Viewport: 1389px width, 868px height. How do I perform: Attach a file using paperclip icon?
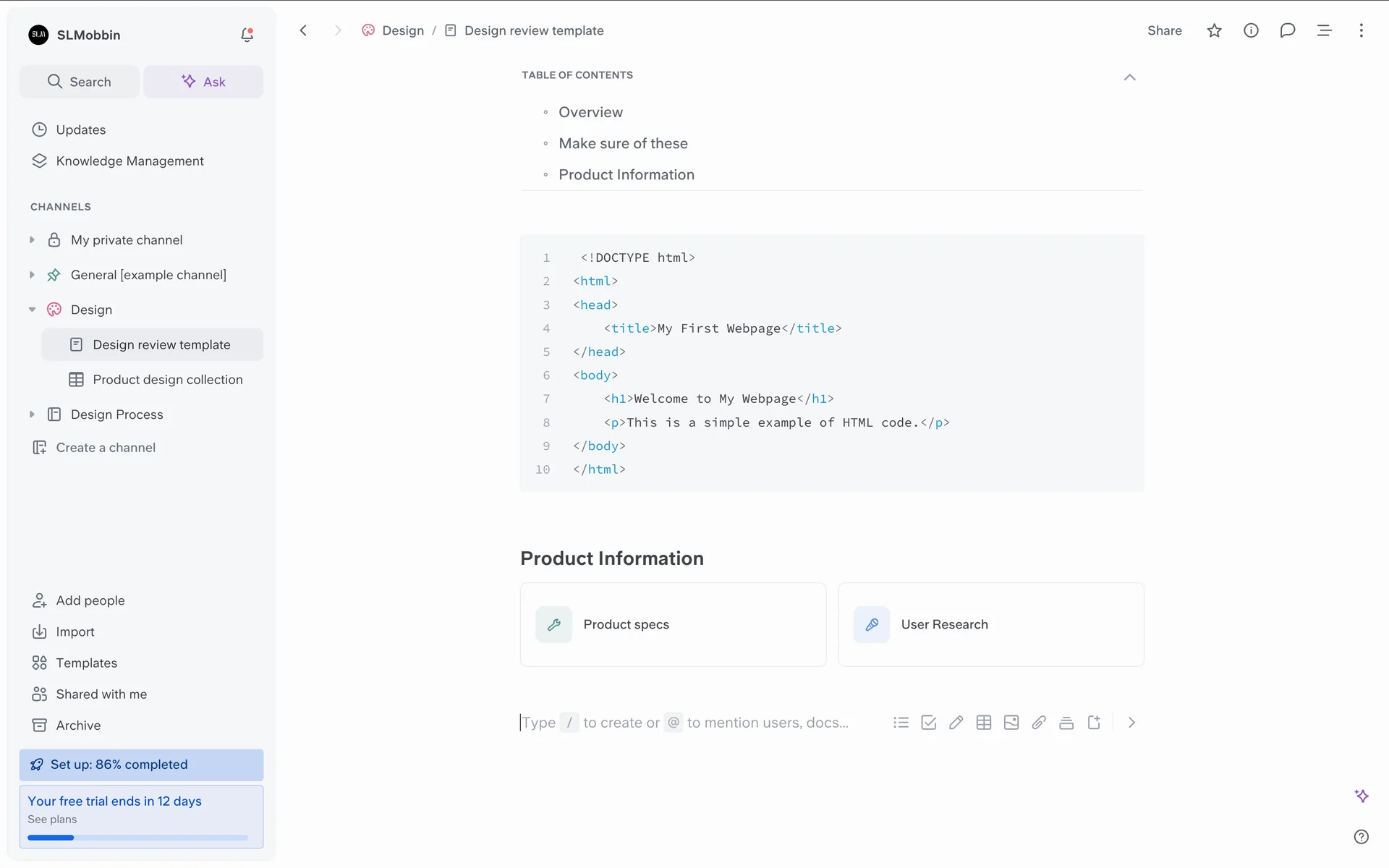(x=1038, y=723)
